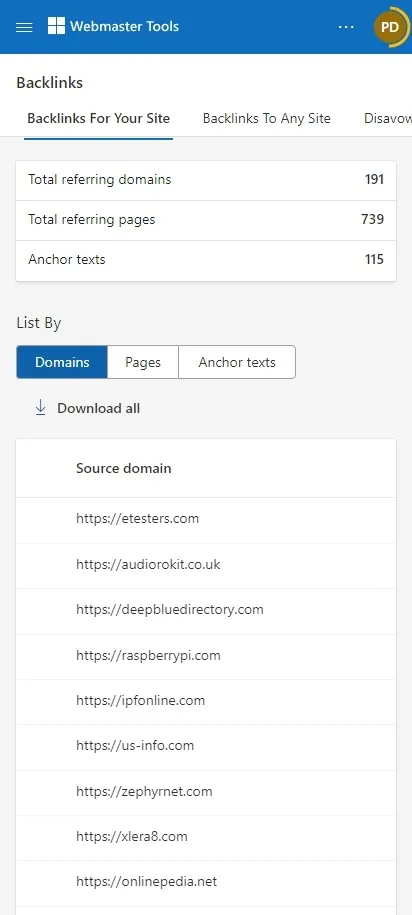Select the https://deepbluedirectory.com row
Image resolution: width=412 pixels, height=915 pixels.
tap(206, 610)
